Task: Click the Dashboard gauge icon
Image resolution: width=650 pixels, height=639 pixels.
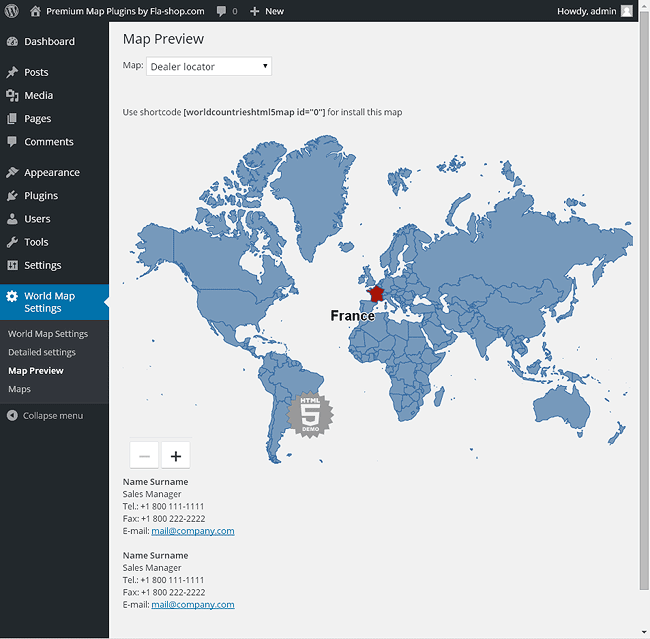Action: click(12, 41)
